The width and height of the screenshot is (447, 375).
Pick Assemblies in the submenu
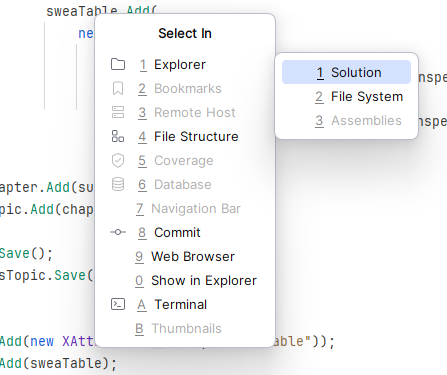point(346,120)
